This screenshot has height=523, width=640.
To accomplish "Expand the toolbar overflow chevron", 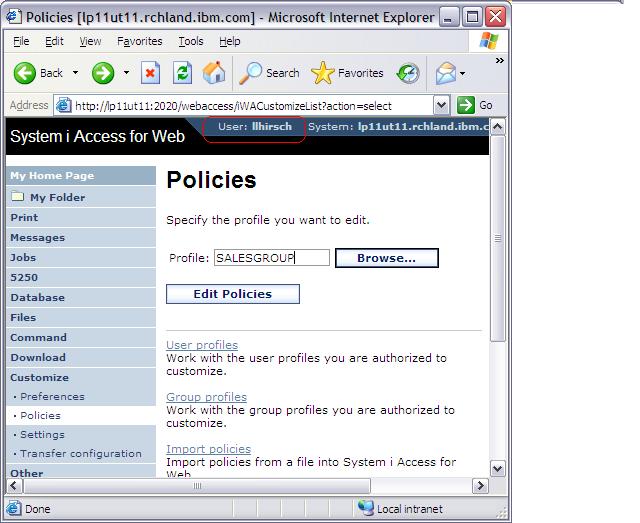I will coord(500,60).
